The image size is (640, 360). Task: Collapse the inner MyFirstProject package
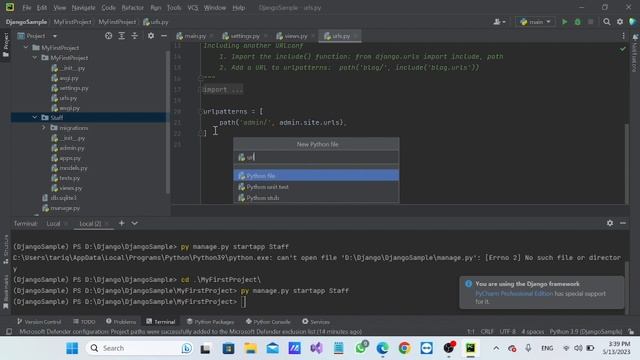[x=35, y=58]
